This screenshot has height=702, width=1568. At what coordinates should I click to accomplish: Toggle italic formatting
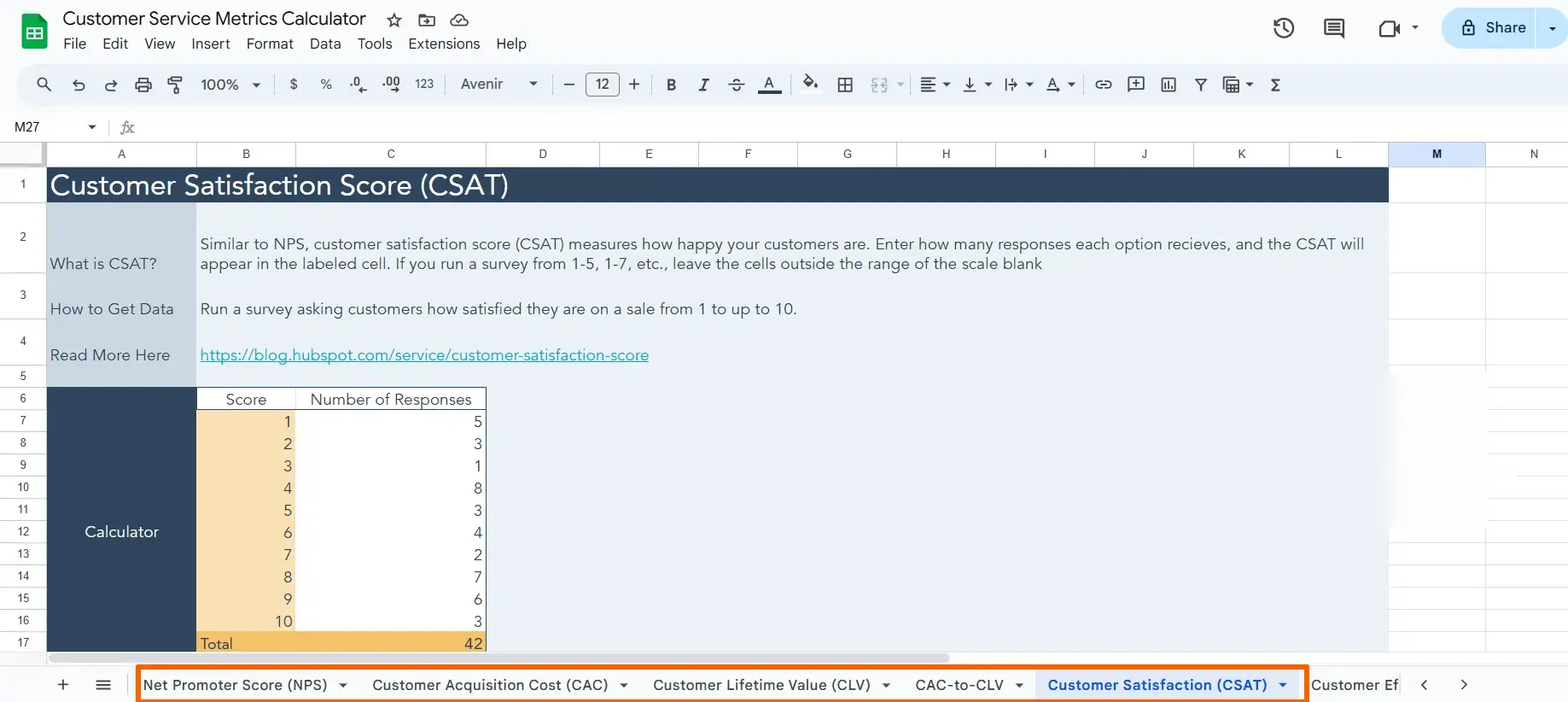703,85
